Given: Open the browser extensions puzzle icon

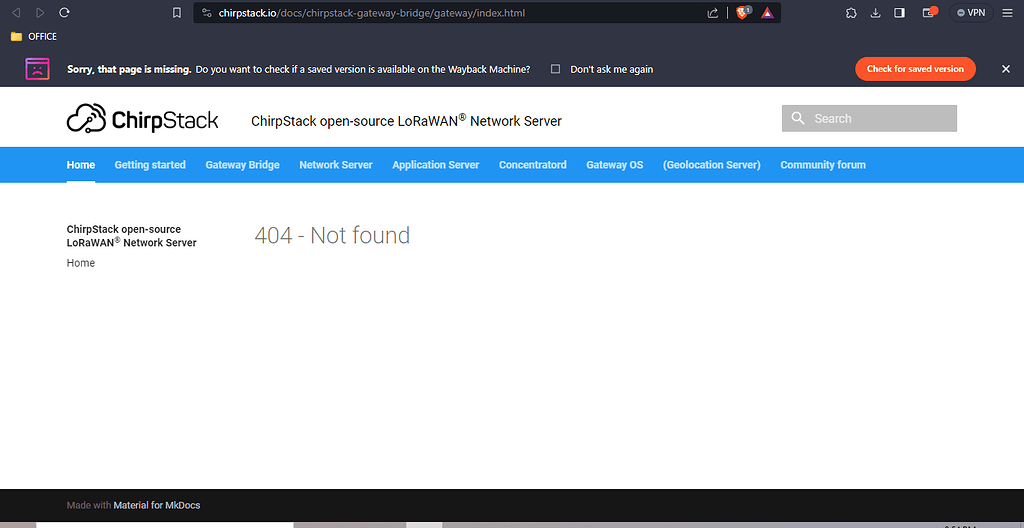Looking at the screenshot, I should click(x=851, y=13).
